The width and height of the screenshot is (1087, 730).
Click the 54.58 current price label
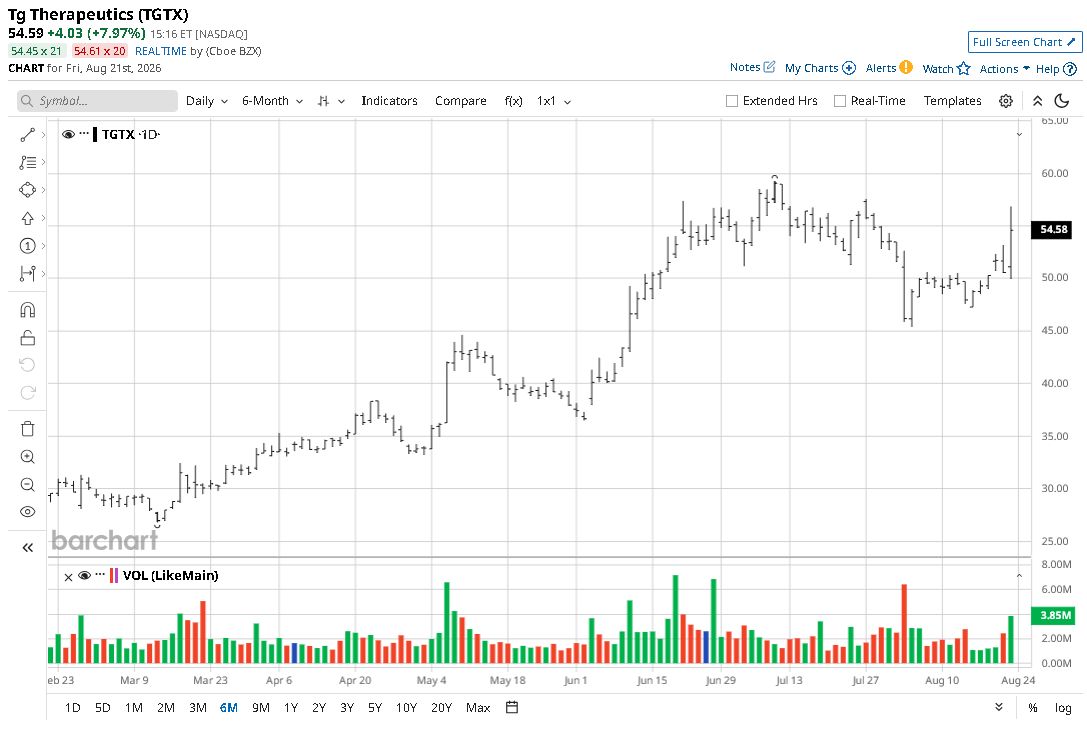point(1053,229)
